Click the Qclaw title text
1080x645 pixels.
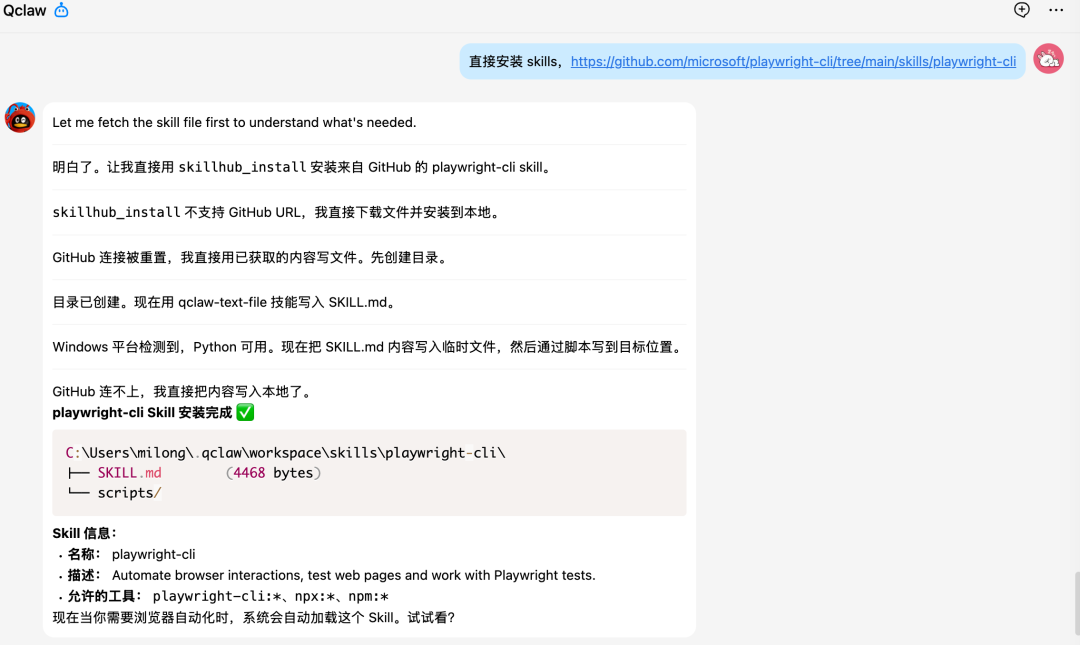25,10
